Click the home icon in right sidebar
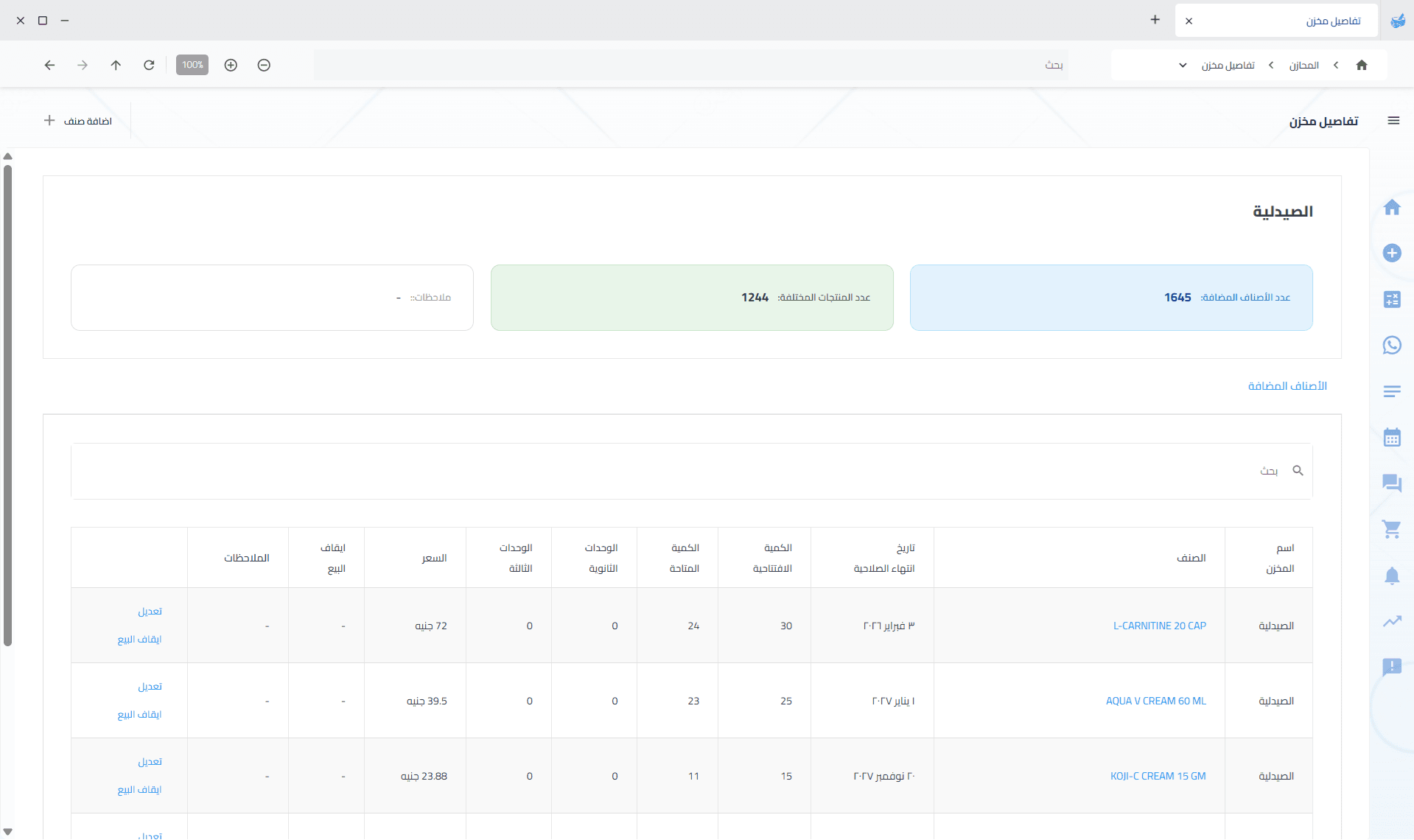The width and height of the screenshot is (1414, 840). [1391, 207]
